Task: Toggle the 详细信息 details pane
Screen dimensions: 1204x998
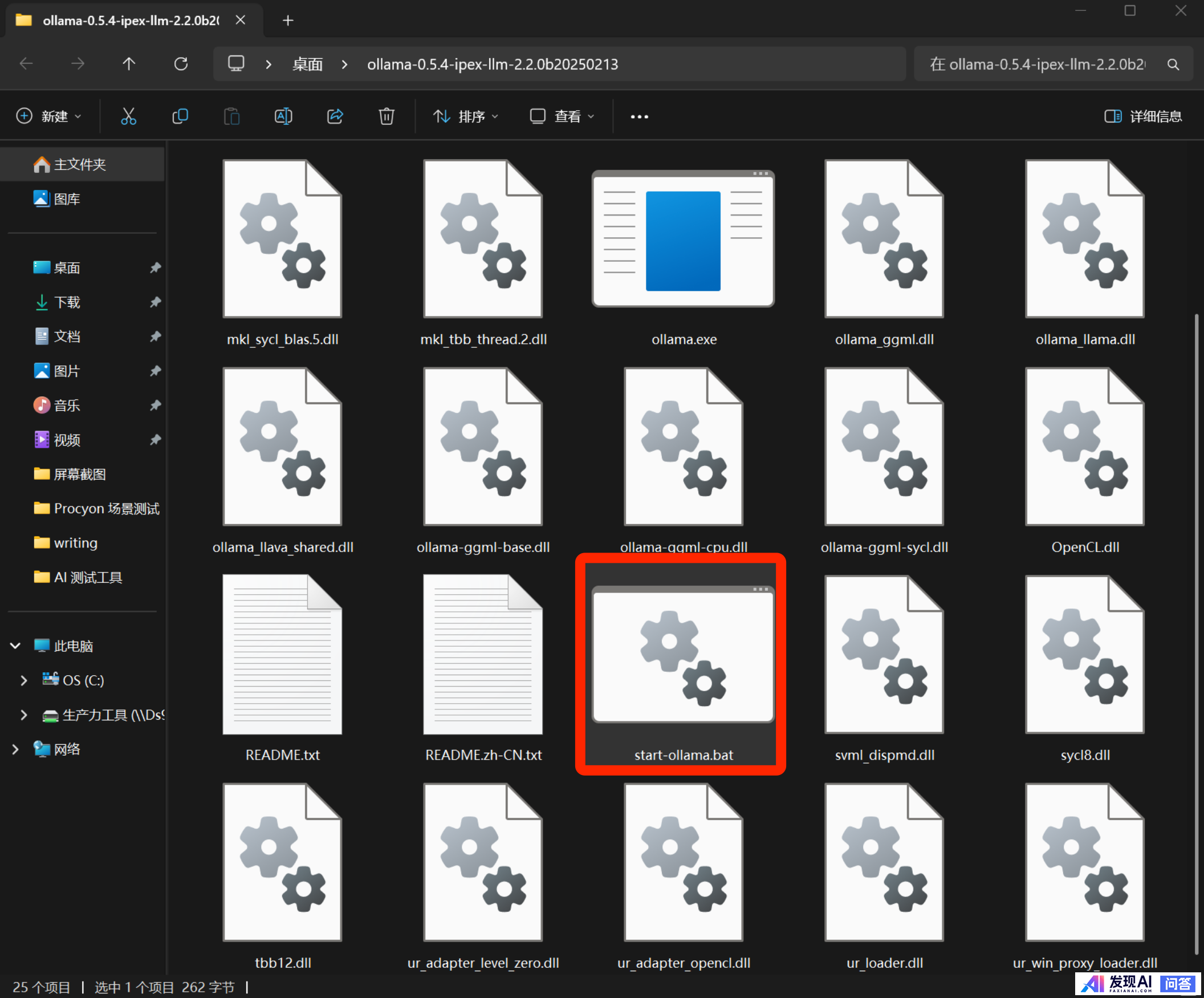Action: coord(1142,116)
